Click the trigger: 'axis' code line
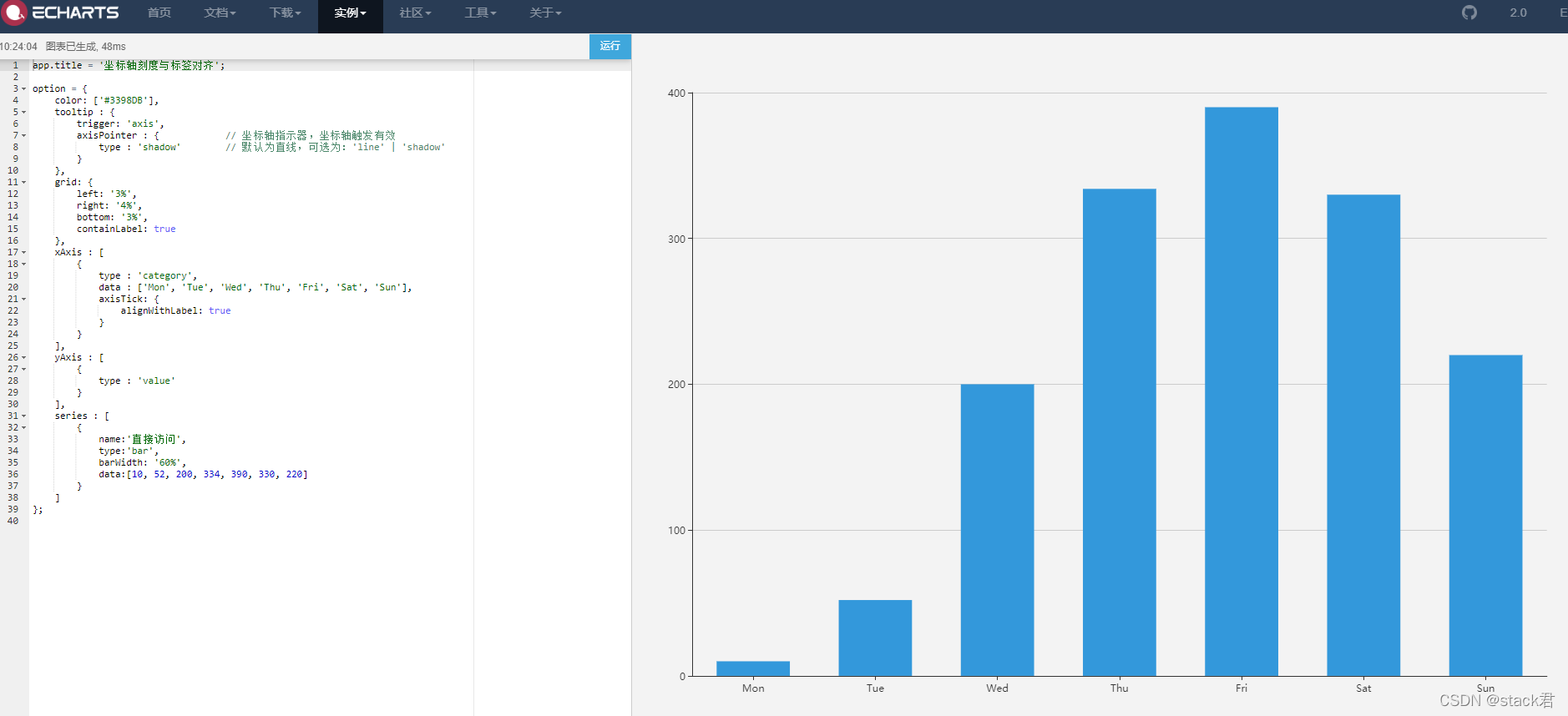Image resolution: width=1568 pixels, height=716 pixels. pyautogui.click(x=120, y=124)
